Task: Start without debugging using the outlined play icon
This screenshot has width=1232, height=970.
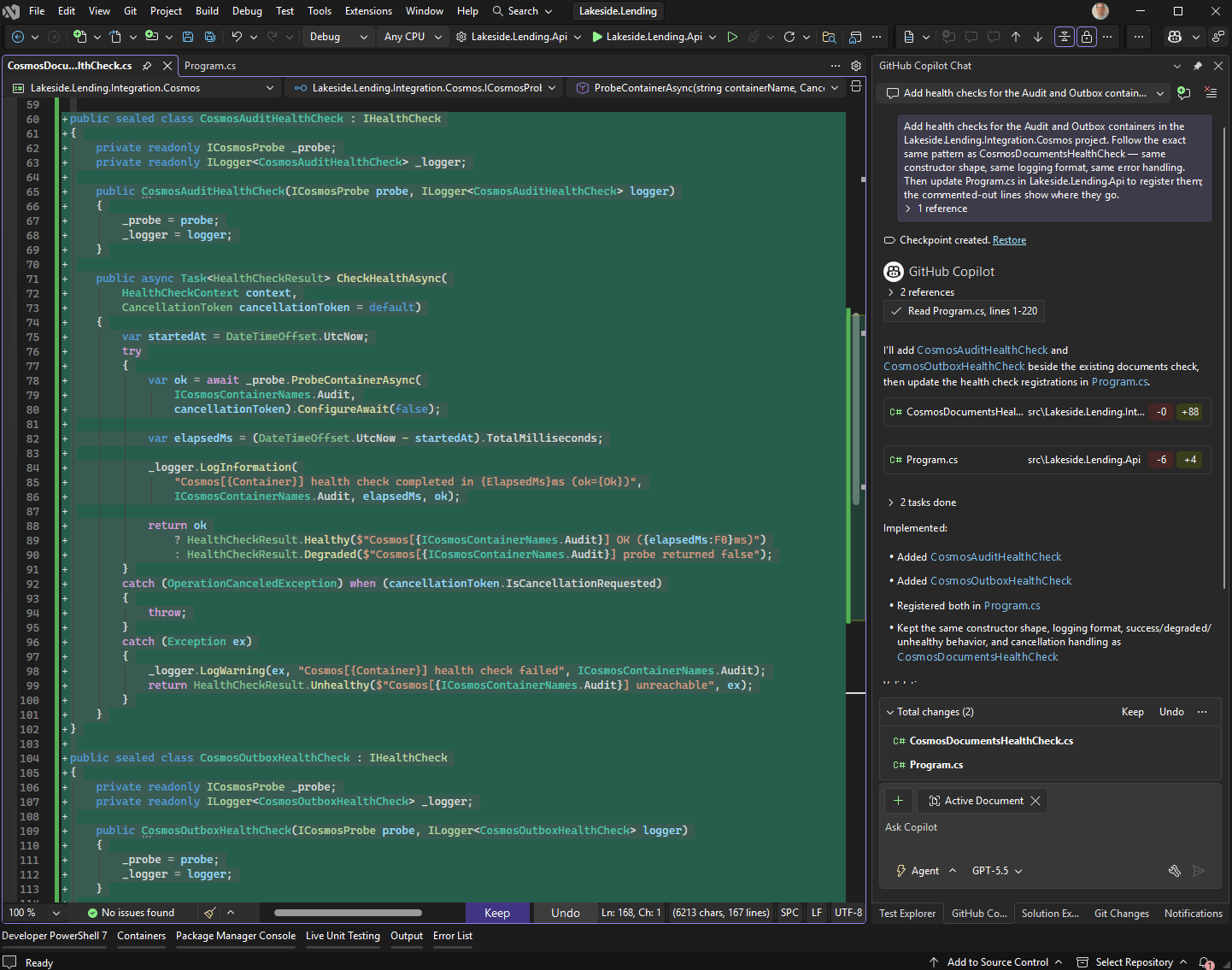Action: [x=732, y=37]
